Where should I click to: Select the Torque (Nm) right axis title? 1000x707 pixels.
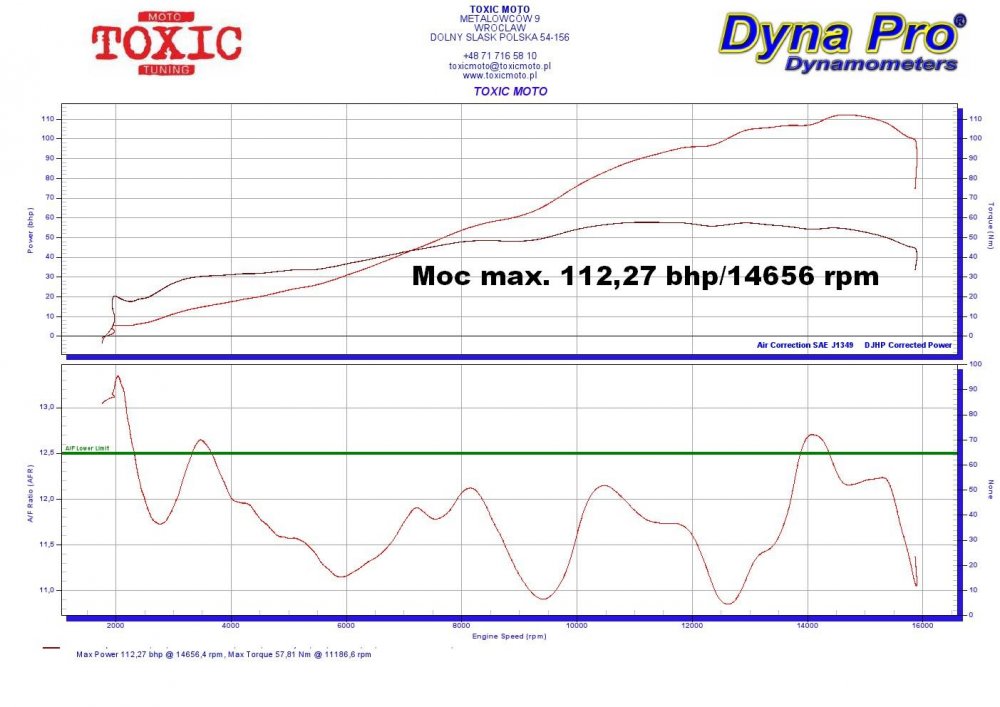point(990,225)
